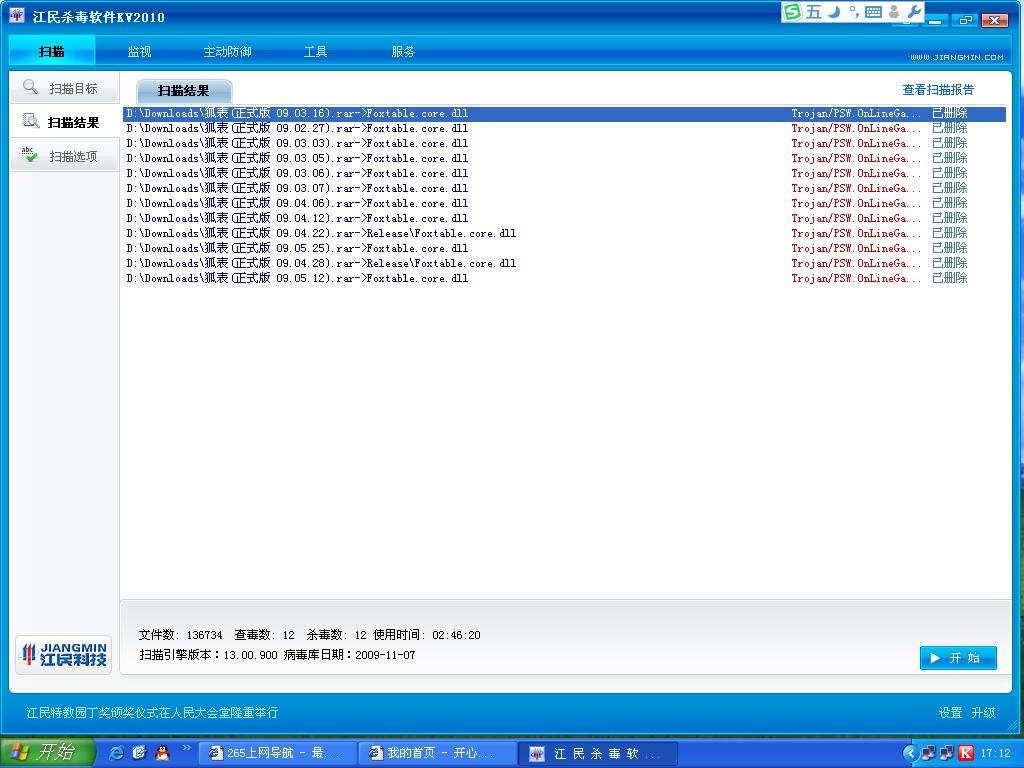Click the system clock showing 17:12
Image resolution: width=1024 pixels, height=768 pixels.
tap(995, 753)
